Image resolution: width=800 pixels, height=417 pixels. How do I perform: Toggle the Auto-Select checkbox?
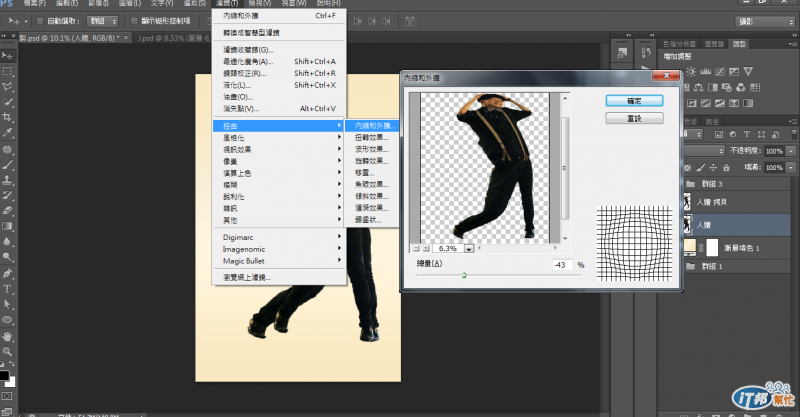[x=40, y=21]
